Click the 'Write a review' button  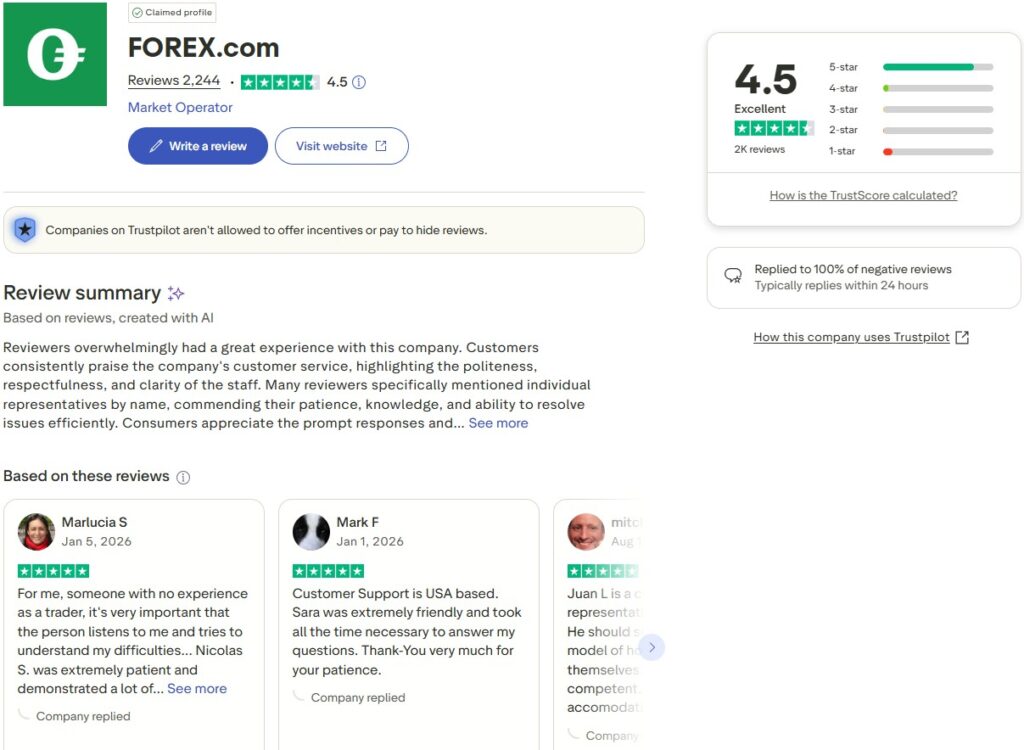coord(197,145)
